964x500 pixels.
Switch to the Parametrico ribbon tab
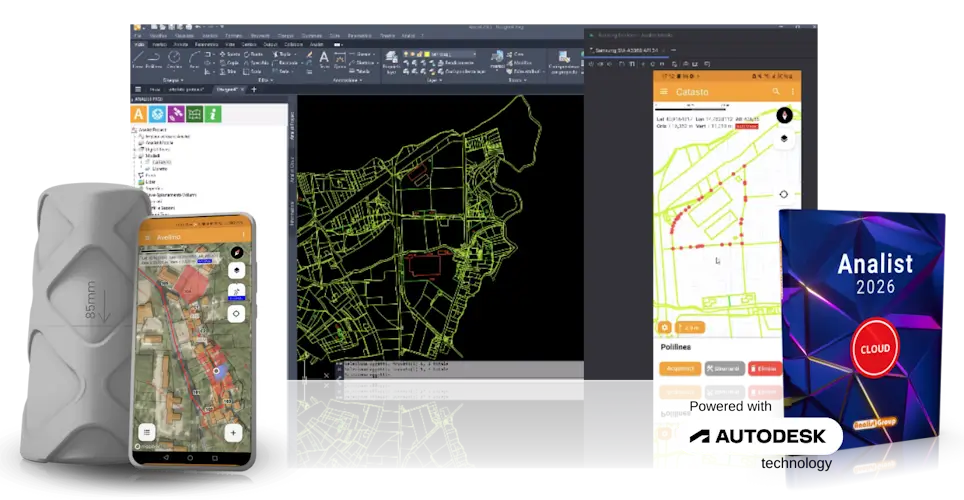[x=207, y=44]
